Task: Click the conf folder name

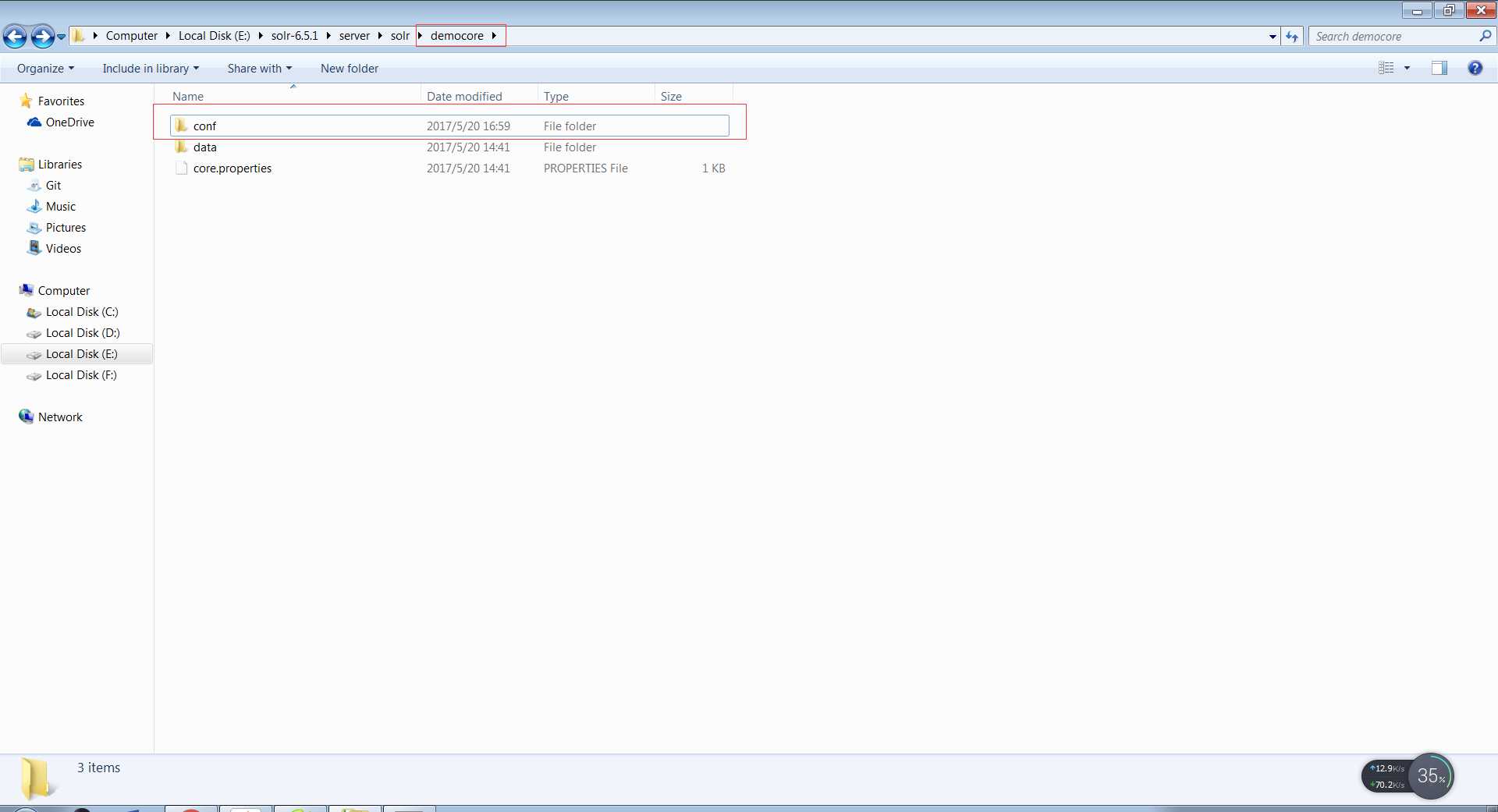Action: click(x=204, y=126)
